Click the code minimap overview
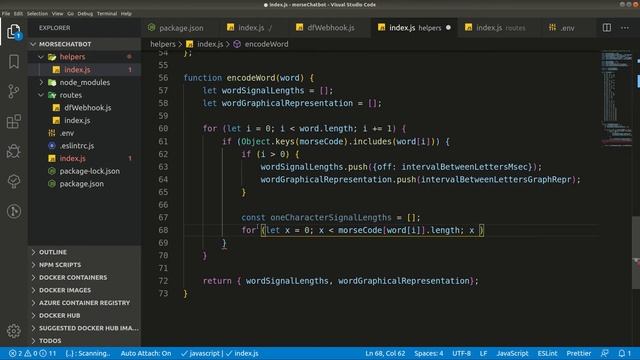This screenshot has width=640, height=360. (x=616, y=98)
